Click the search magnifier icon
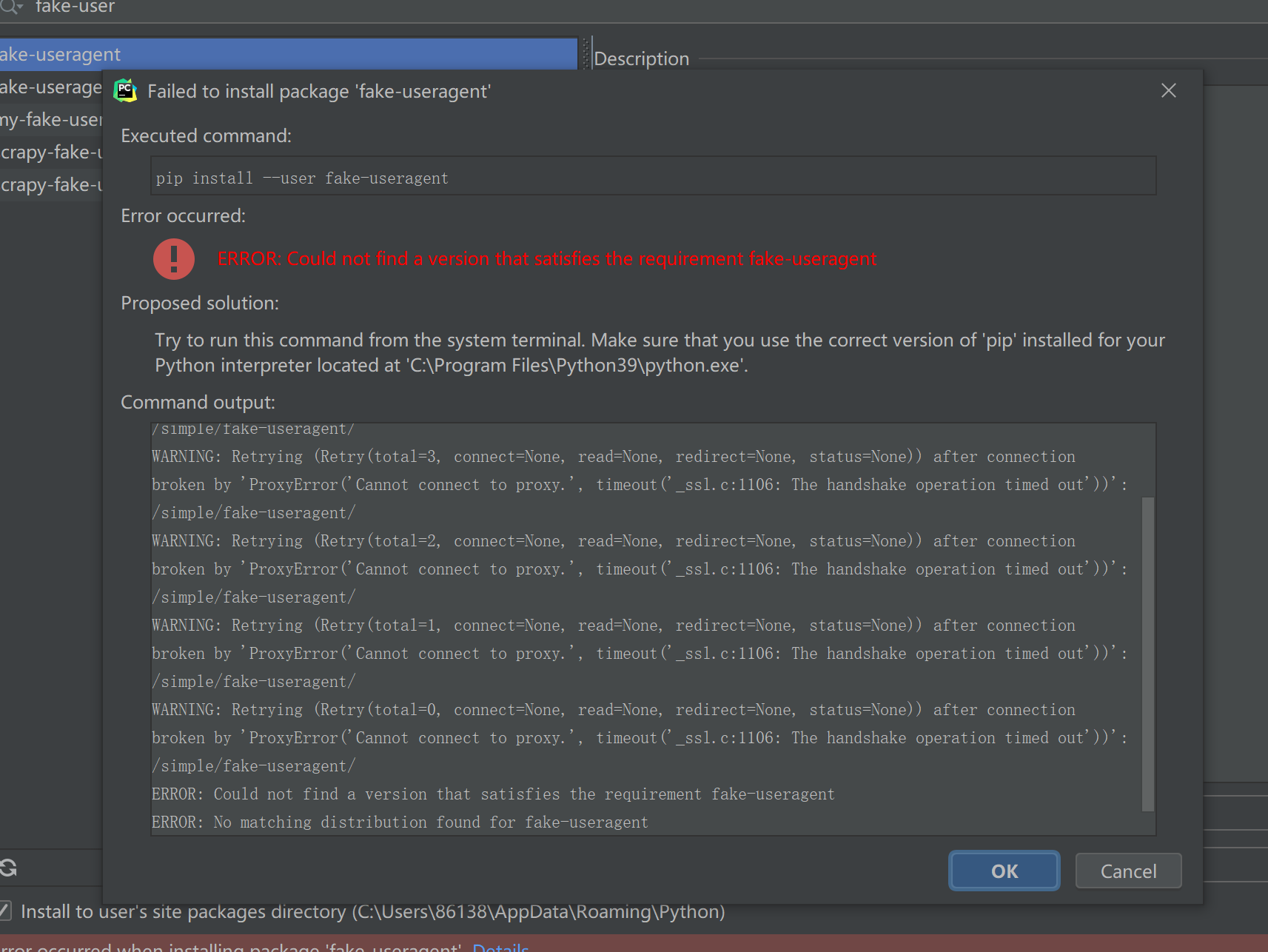The image size is (1268, 952). (10, 7)
